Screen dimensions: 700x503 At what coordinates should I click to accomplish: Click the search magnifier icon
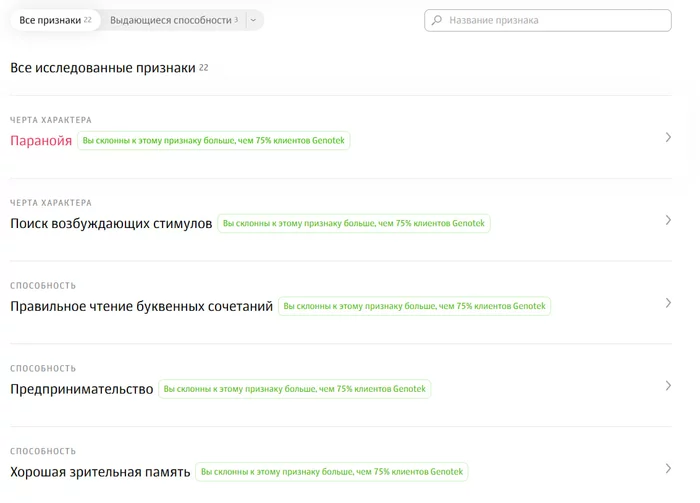436,20
